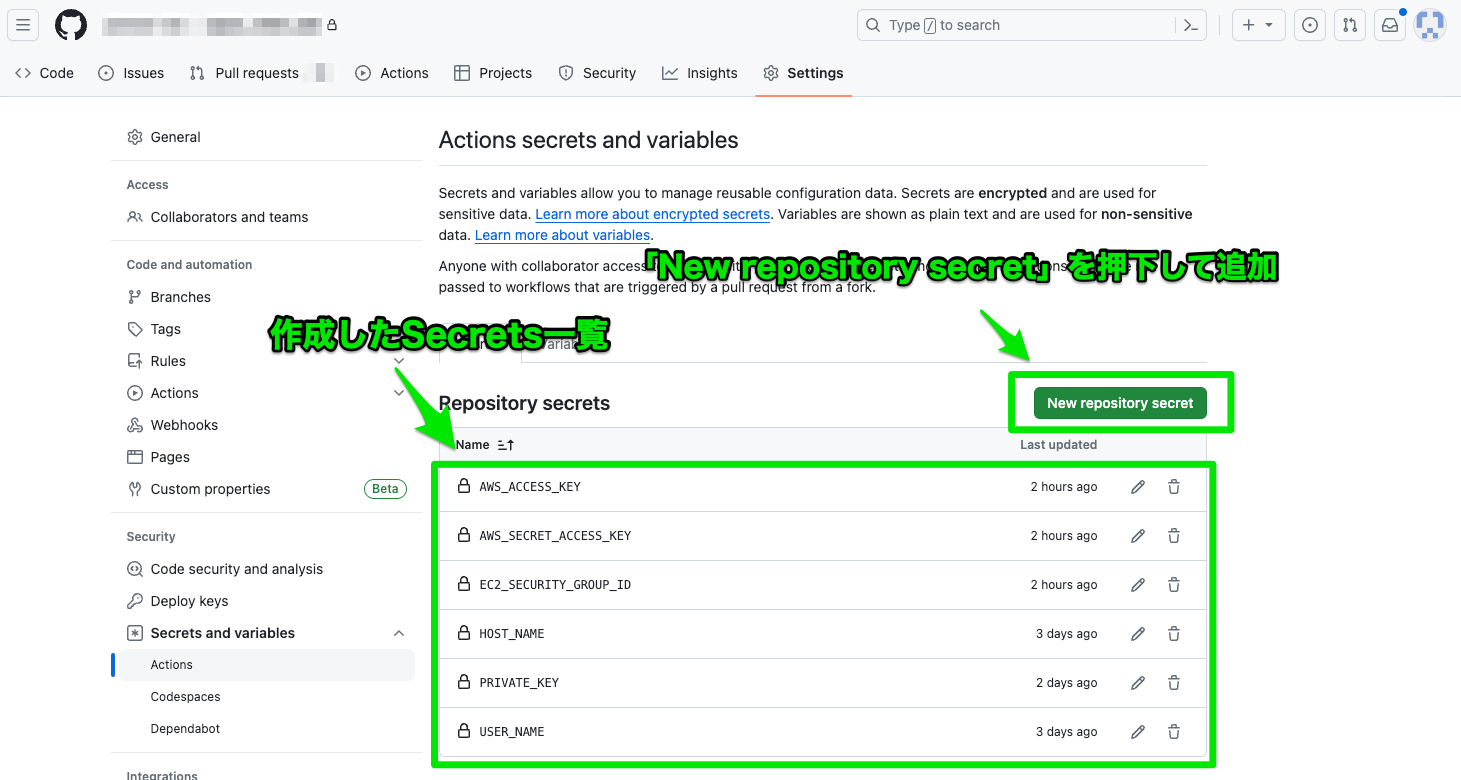Open the encrypted secrets documentation link
1461x780 pixels.
(652, 214)
